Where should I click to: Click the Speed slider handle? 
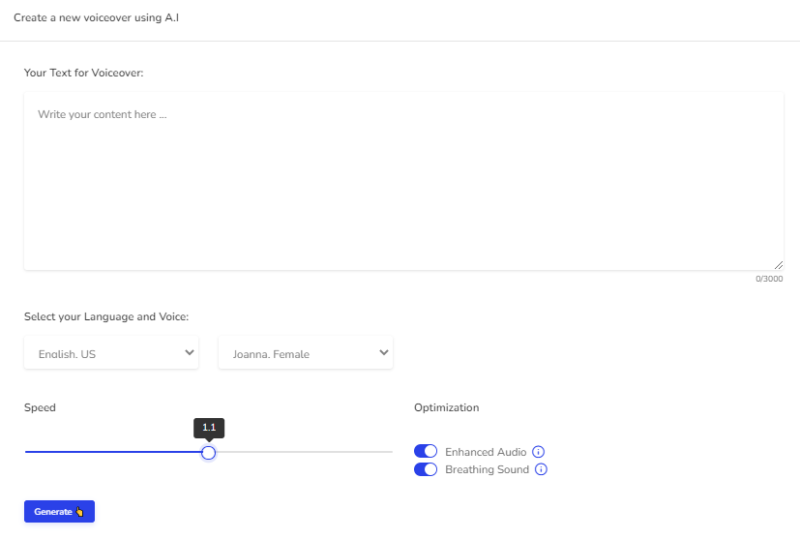[x=208, y=452]
